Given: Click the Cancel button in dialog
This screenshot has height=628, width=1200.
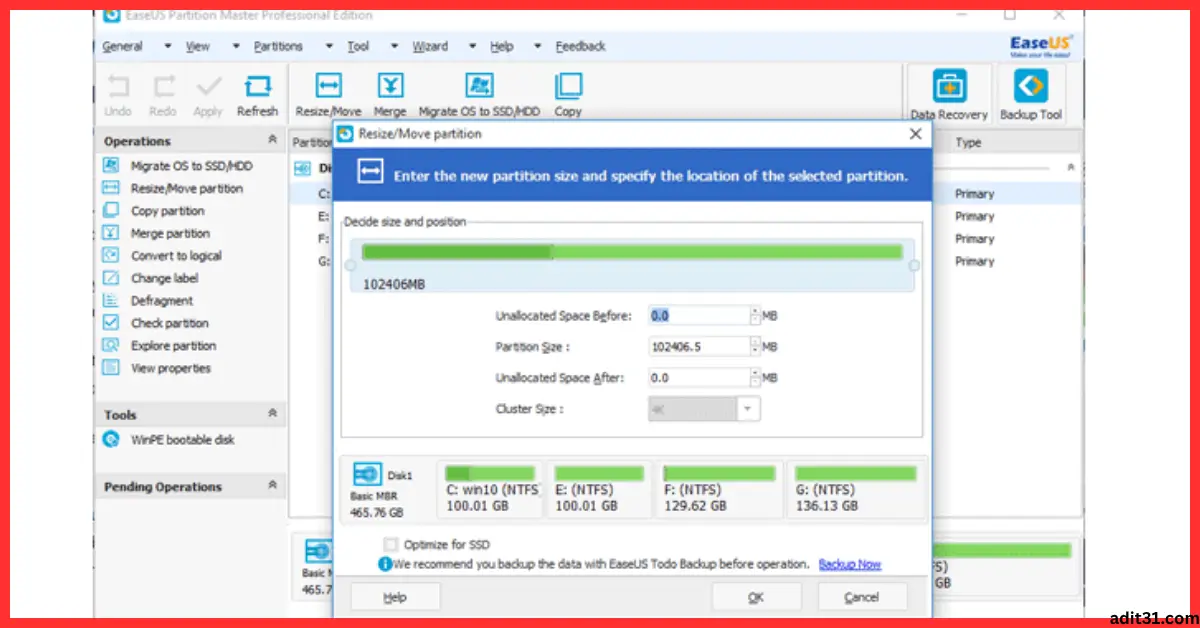Looking at the screenshot, I should pyautogui.click(x=862, y=597).
